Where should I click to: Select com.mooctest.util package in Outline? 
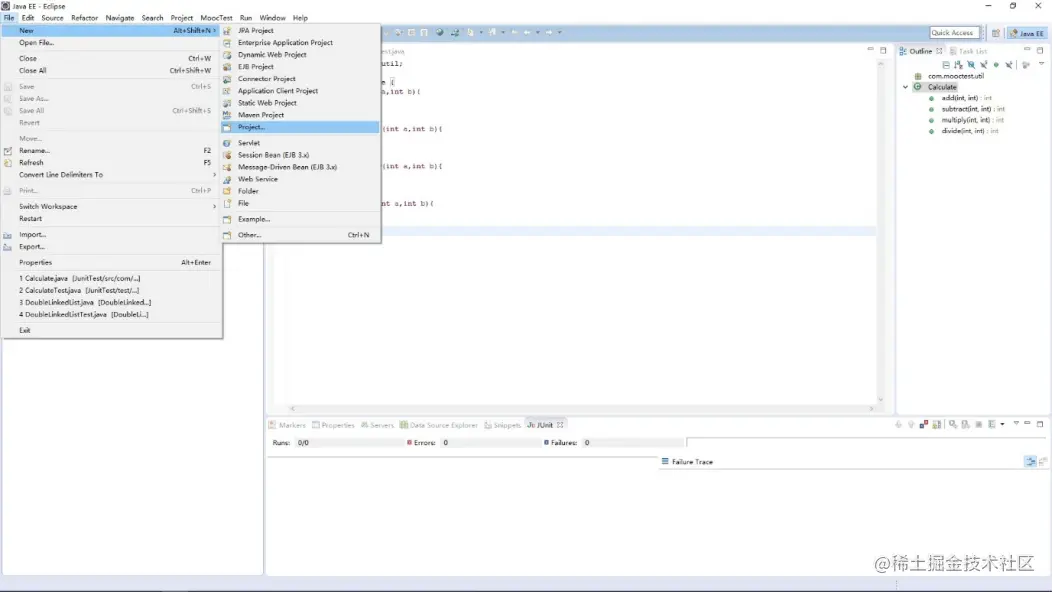pyautogui.click(x=956, y=77)
